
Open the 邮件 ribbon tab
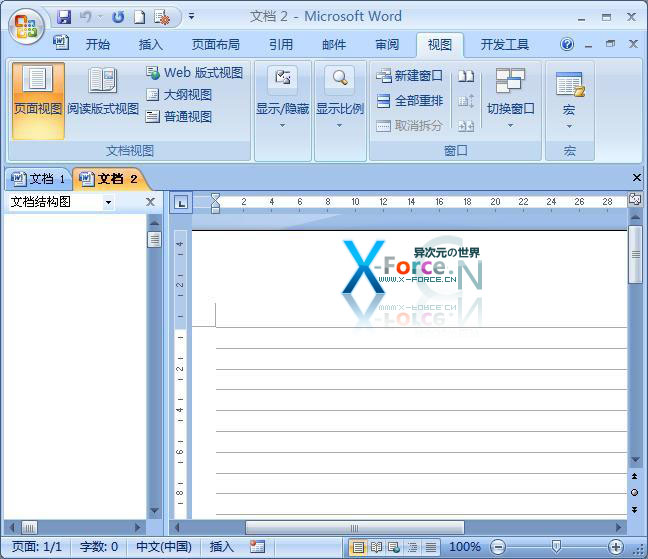point(334,44)
